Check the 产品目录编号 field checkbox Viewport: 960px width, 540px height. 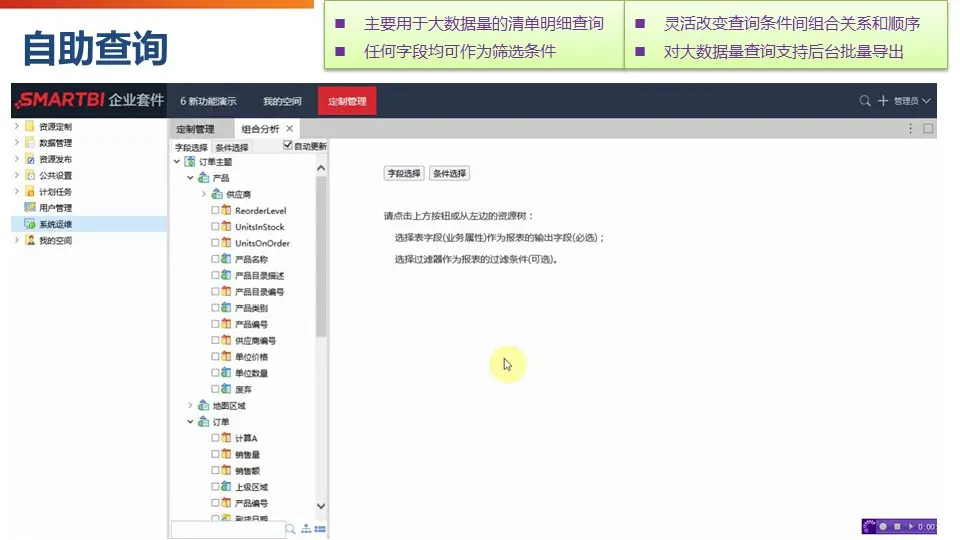pos(215,291)
